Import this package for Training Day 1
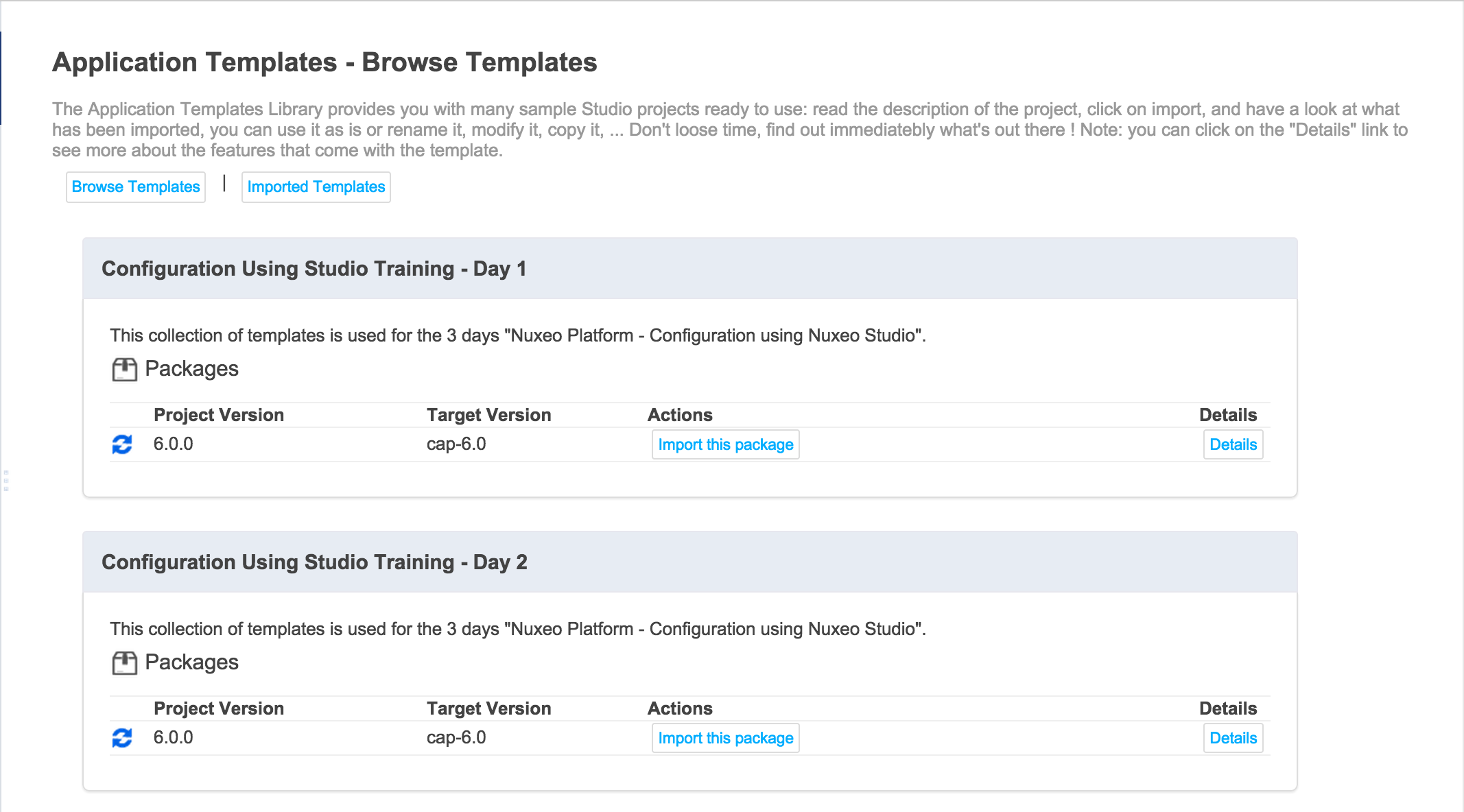1464x812 pixels. click(726, 444)
